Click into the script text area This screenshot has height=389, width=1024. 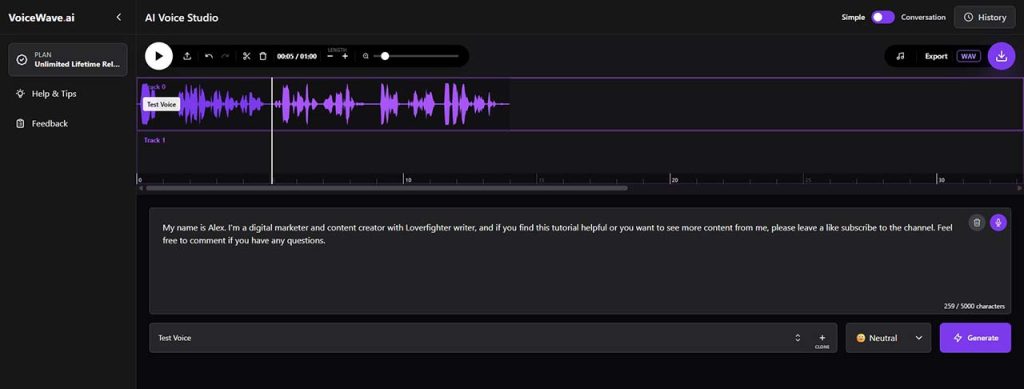(580, 260)
